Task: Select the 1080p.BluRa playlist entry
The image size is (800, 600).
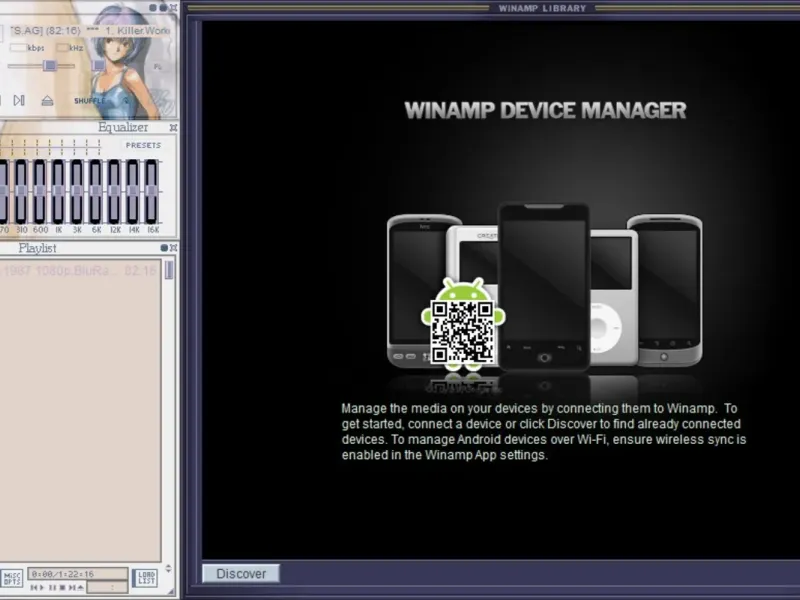Action: coord(80,270)
